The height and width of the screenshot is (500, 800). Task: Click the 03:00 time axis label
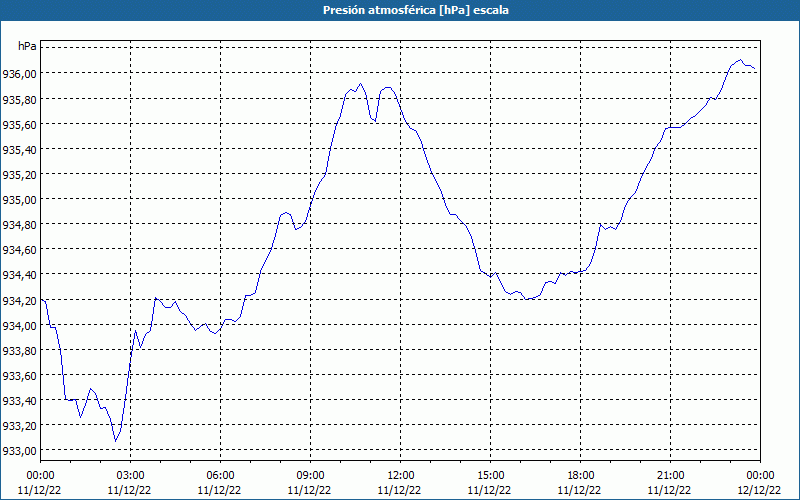(130, 476)
